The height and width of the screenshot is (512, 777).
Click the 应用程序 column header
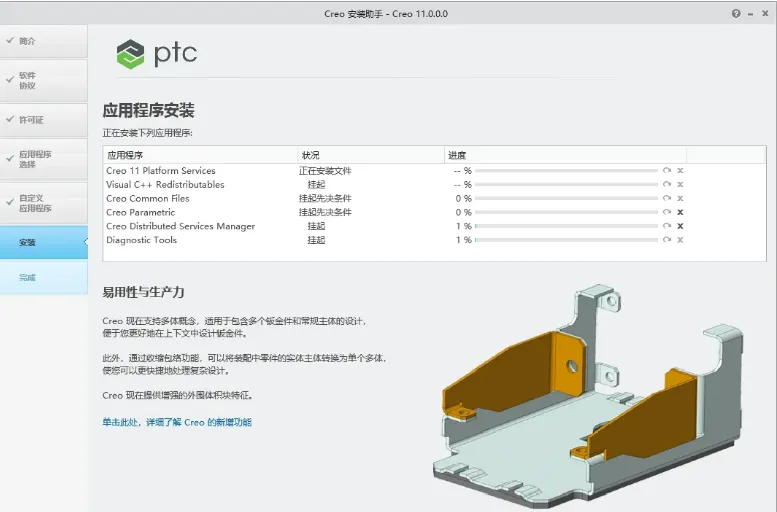coord(200,155)
